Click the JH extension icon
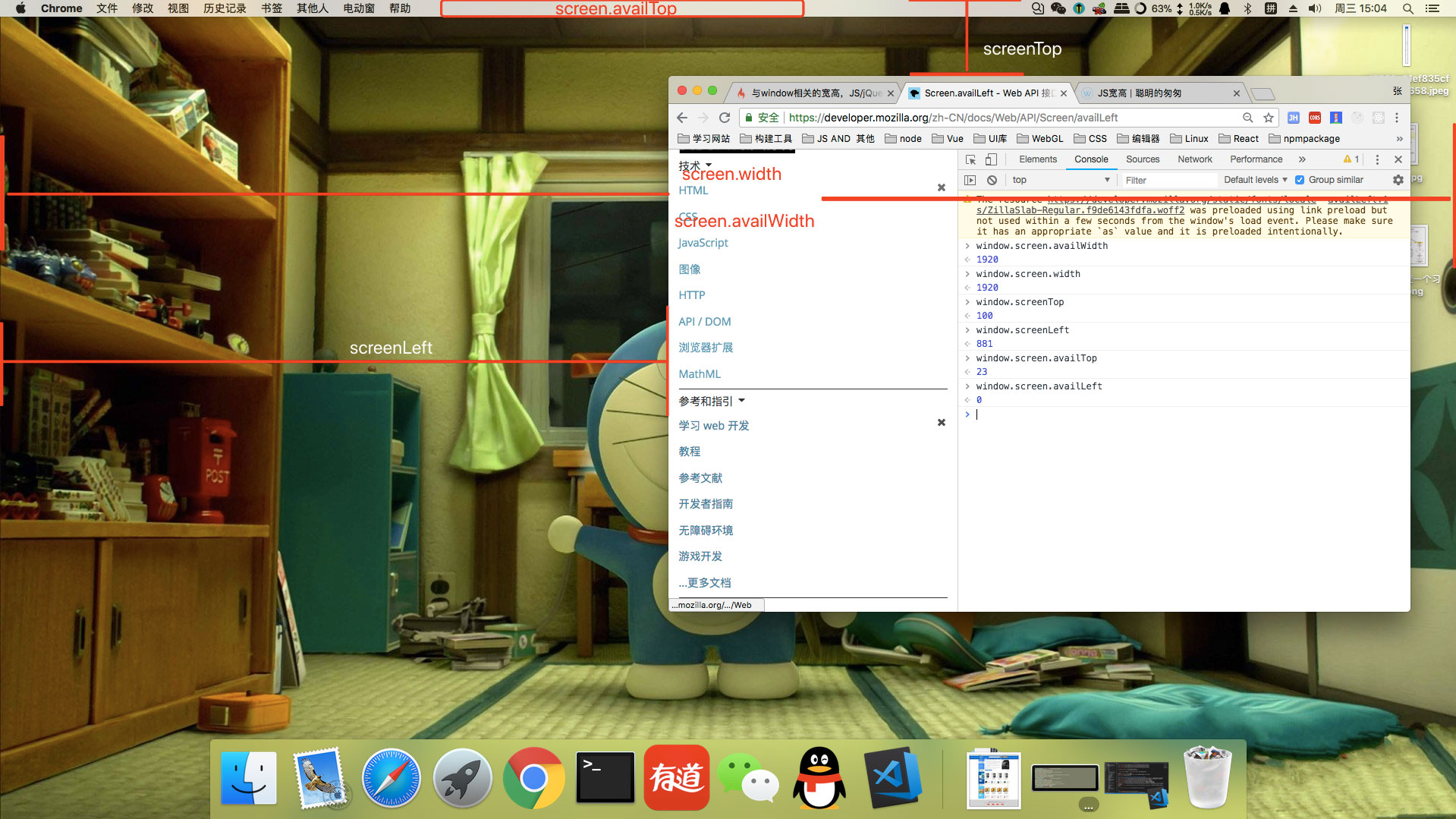 (x=1293, y=118)
